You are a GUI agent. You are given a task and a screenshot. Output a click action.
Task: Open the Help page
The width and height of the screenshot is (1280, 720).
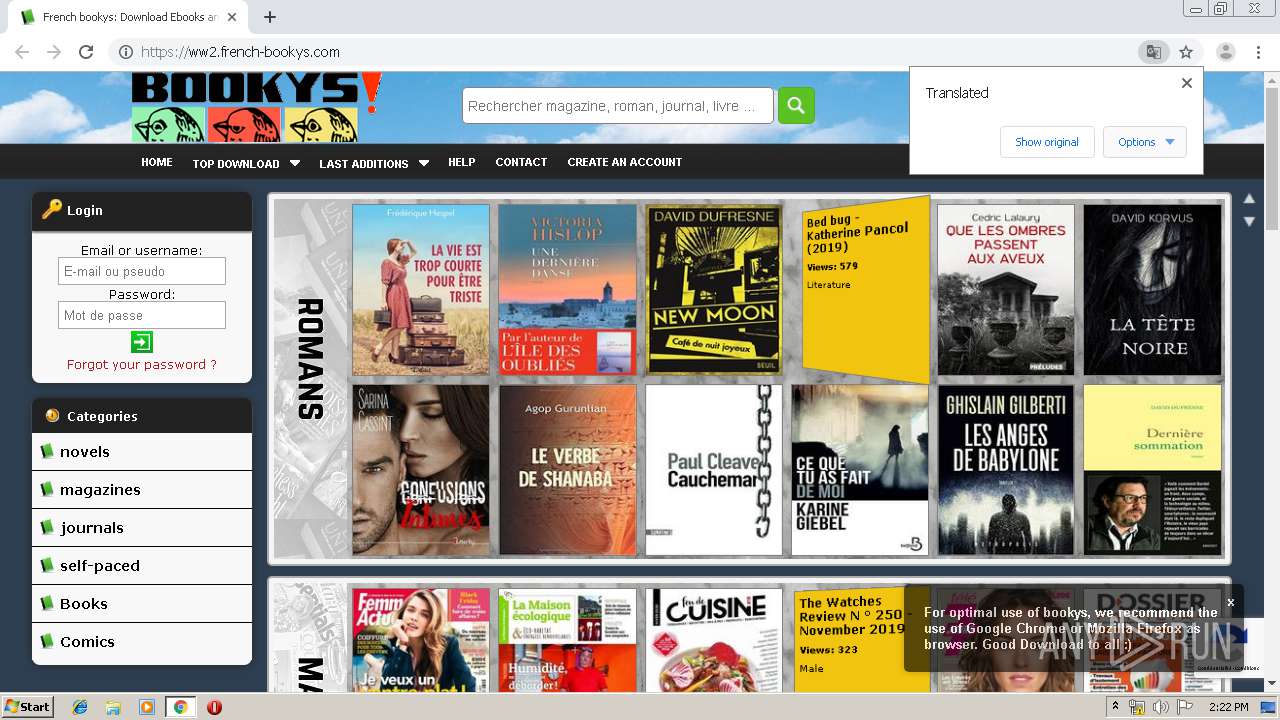[x=461, y=162]
